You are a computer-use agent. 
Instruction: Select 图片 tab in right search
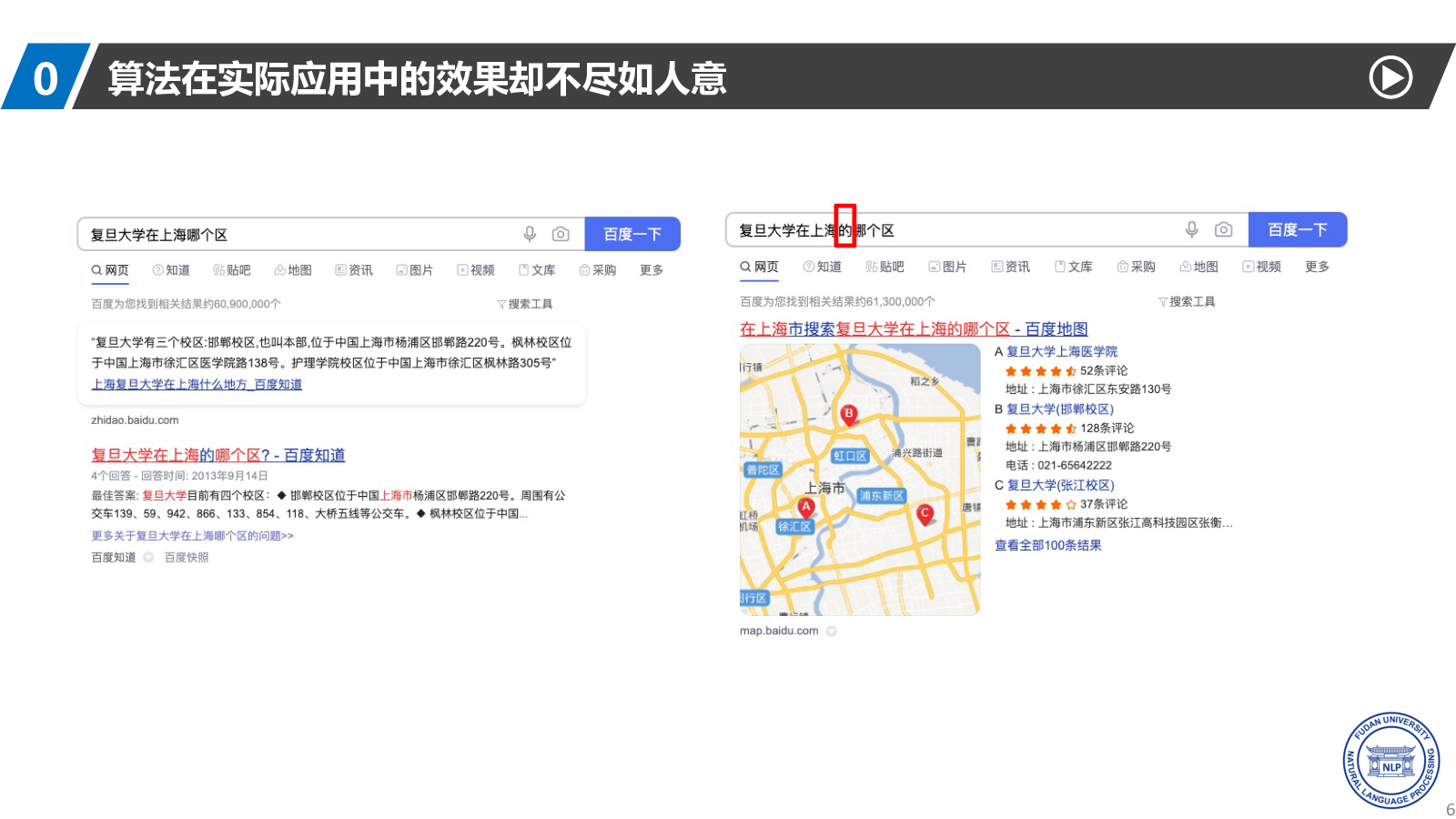tap(948, 267)
